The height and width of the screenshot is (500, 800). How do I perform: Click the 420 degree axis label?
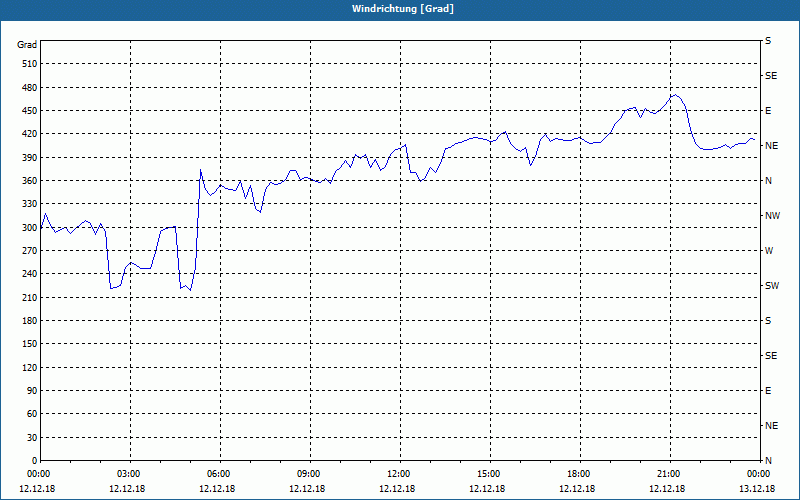click(30, 134)
